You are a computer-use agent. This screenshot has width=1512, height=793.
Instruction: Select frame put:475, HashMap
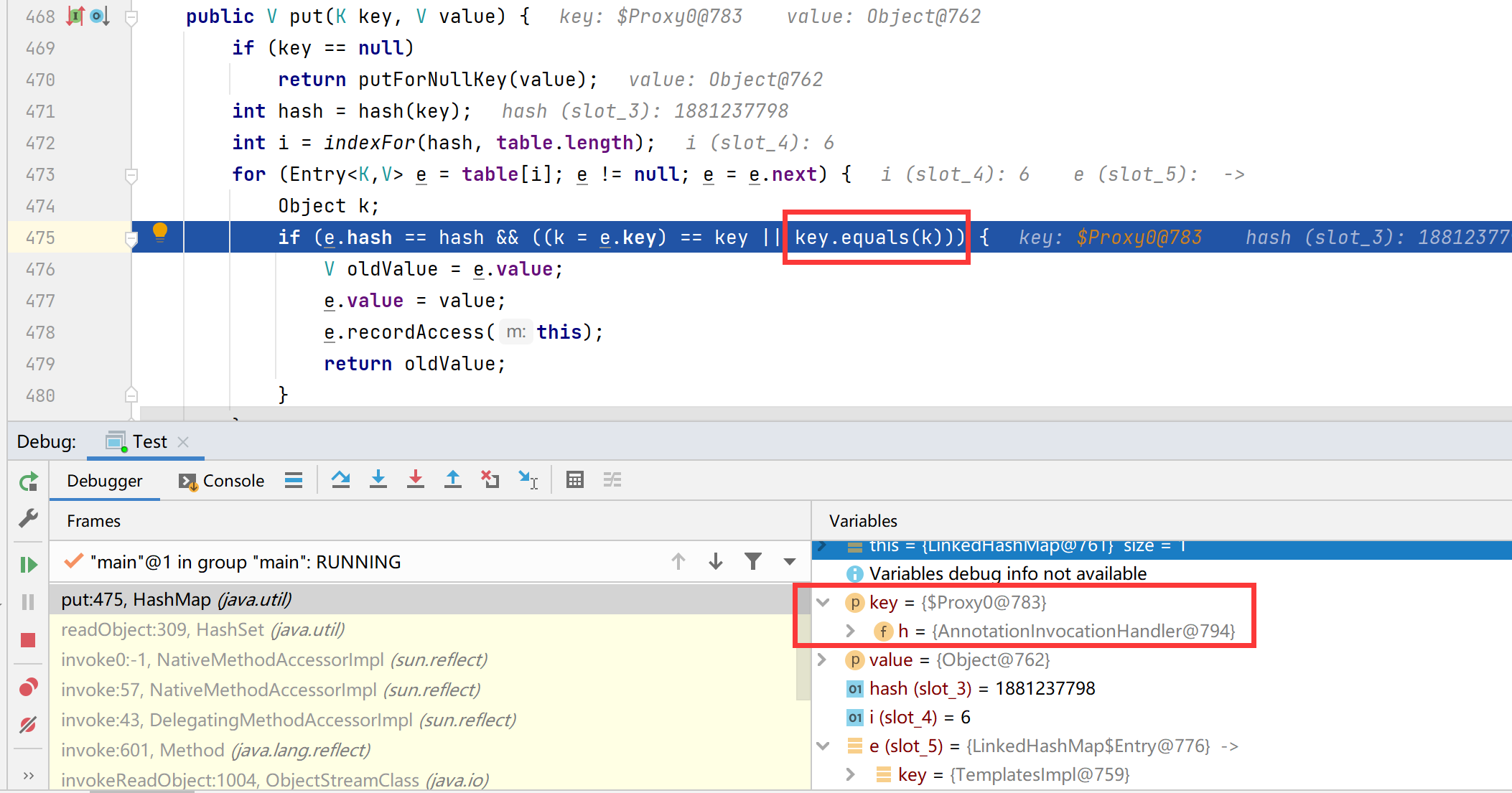(x=422, y=600)
